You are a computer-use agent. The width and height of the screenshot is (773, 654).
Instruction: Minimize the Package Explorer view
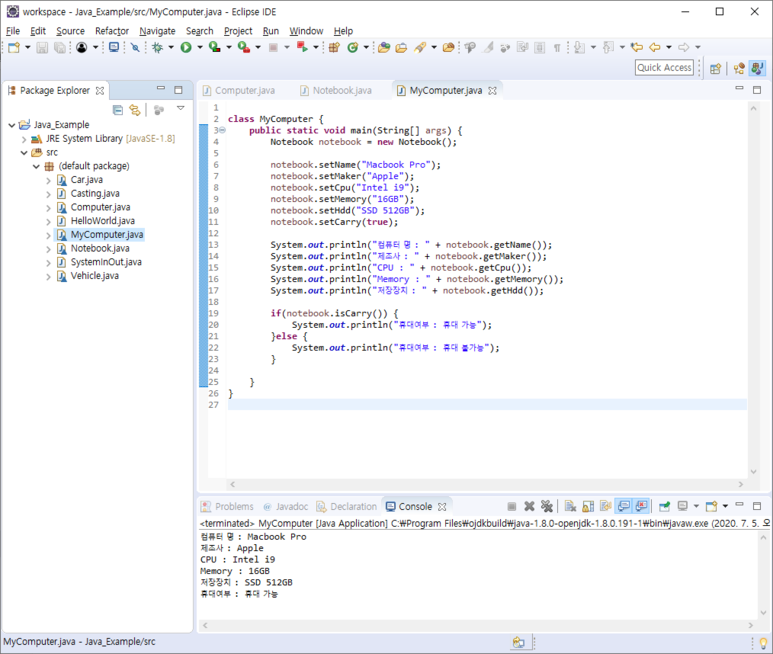(x=161, y=88)
